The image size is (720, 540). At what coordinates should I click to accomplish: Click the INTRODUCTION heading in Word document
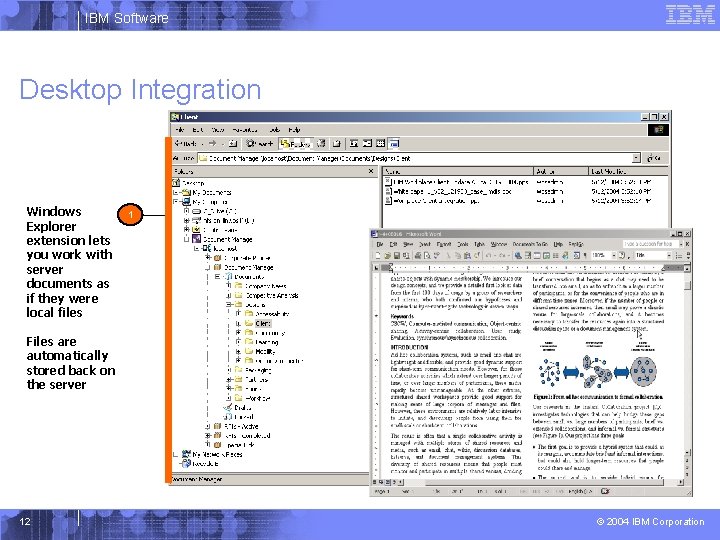[x=409, y=348]
